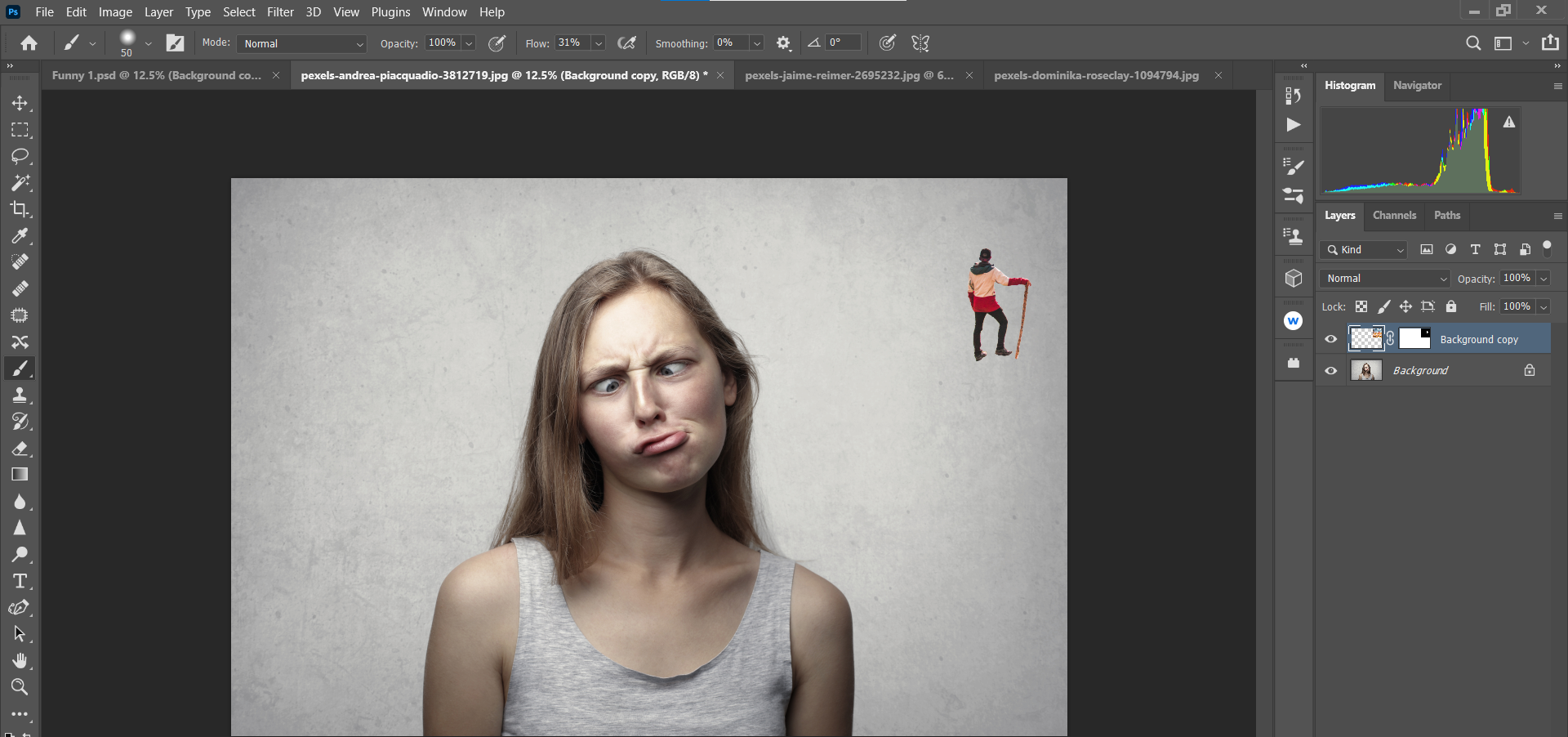Hide the Background copy layer
Viewport: 1568px width, 737px height.
click(x=1331, y=339)
